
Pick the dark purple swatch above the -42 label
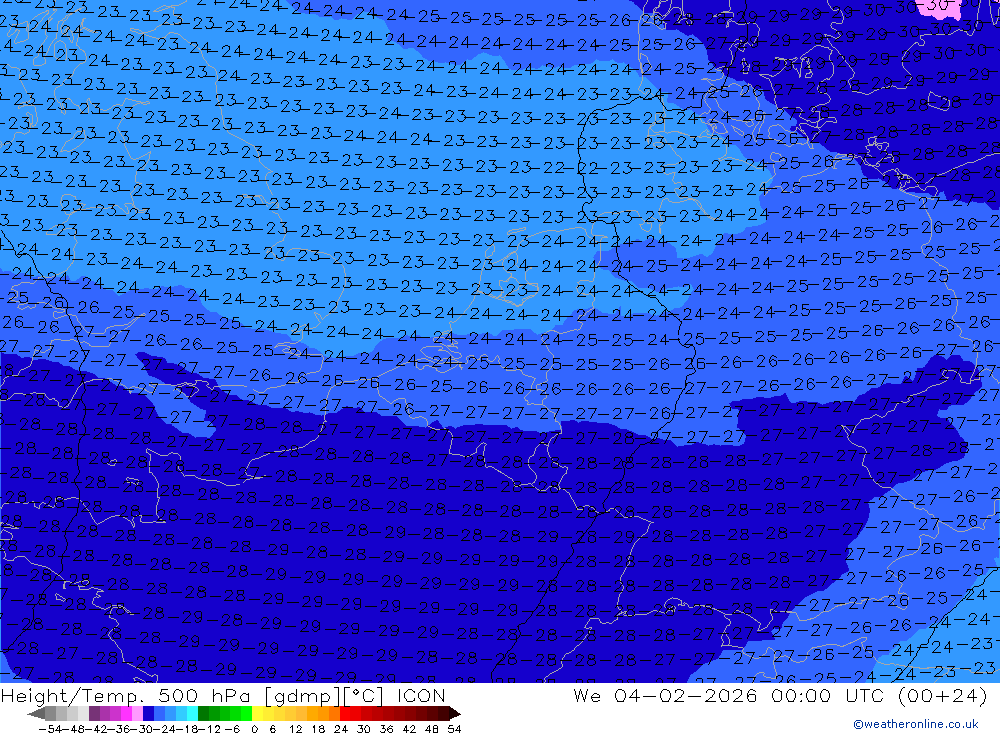pos(94,713)
